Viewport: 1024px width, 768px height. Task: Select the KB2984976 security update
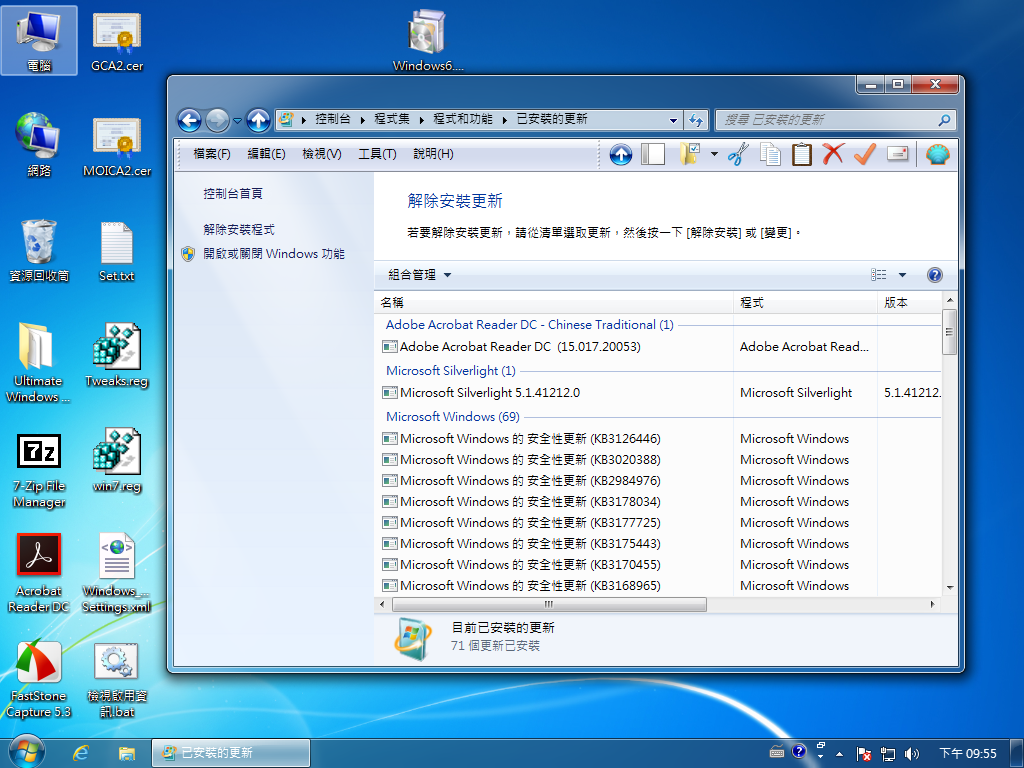coord(661,481)
